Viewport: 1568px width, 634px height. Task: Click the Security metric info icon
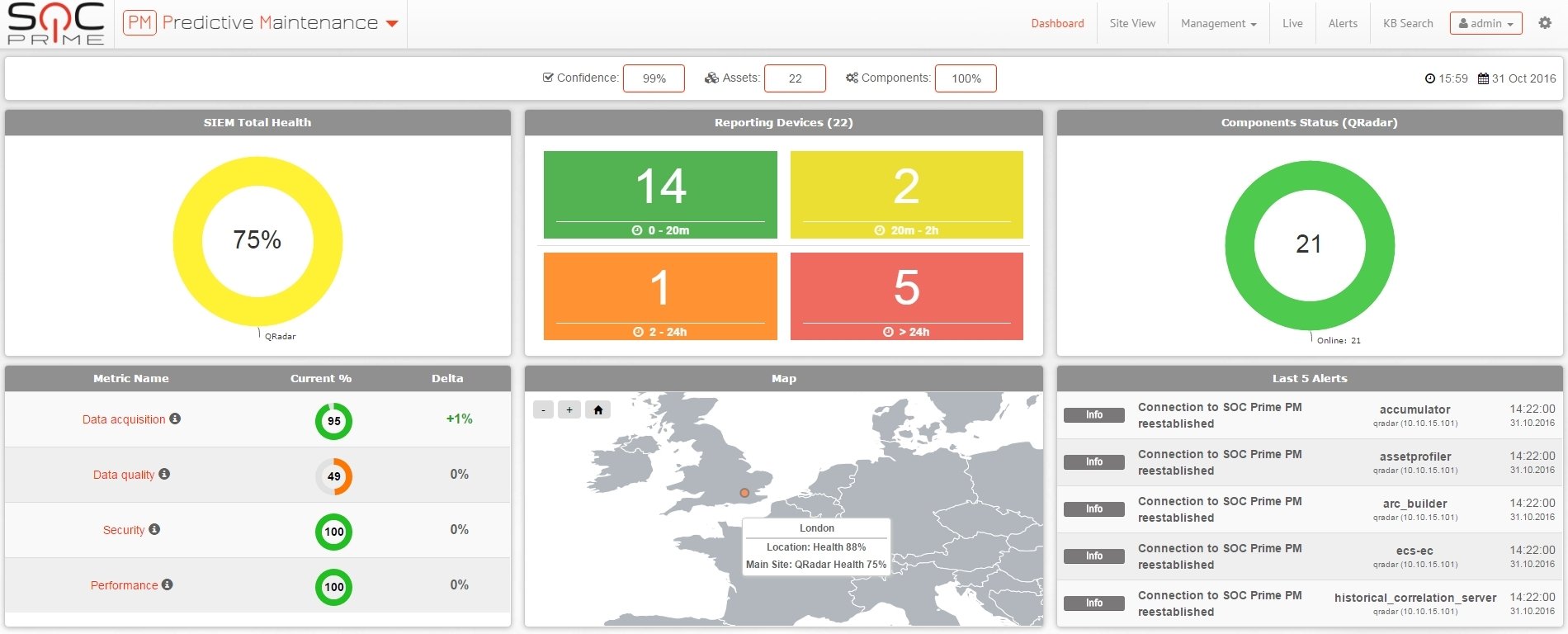(154, 529)
